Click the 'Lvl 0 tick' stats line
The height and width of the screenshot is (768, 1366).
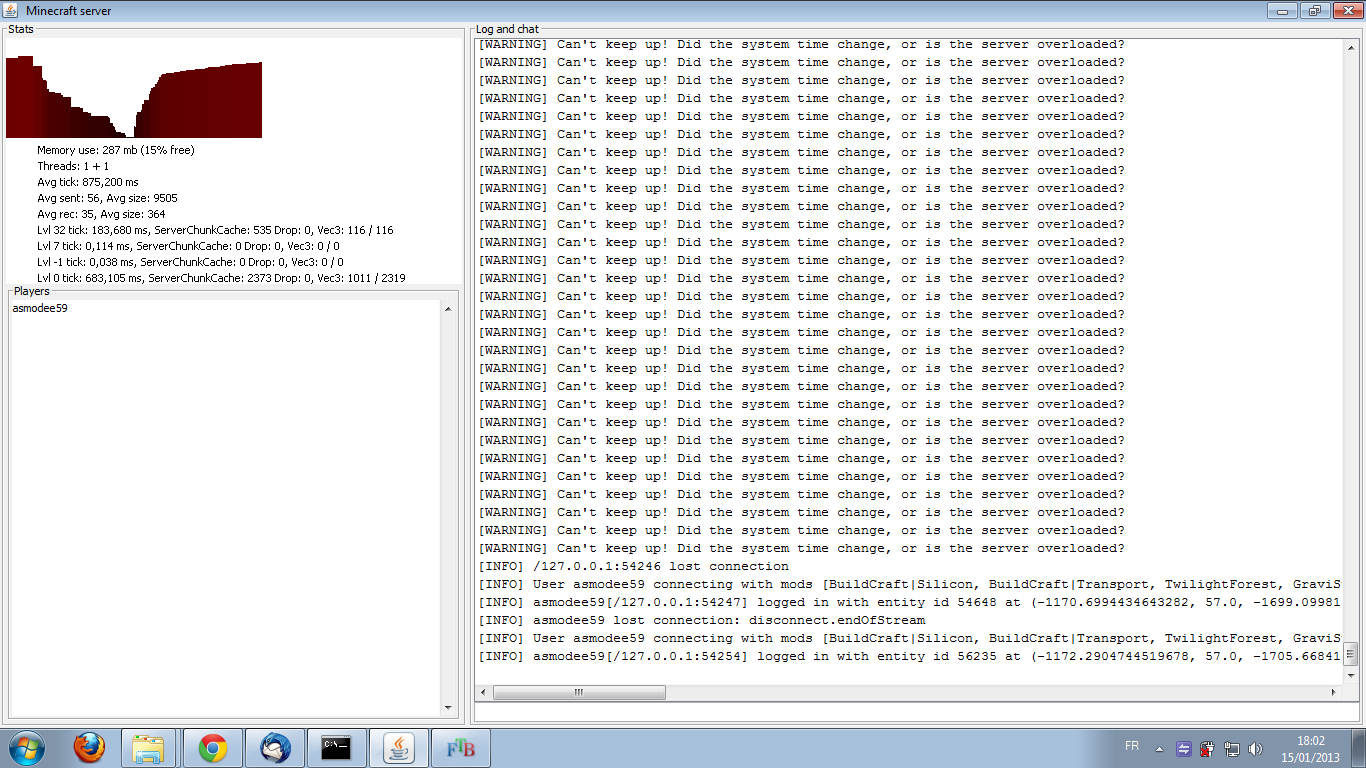click(221, 278)
